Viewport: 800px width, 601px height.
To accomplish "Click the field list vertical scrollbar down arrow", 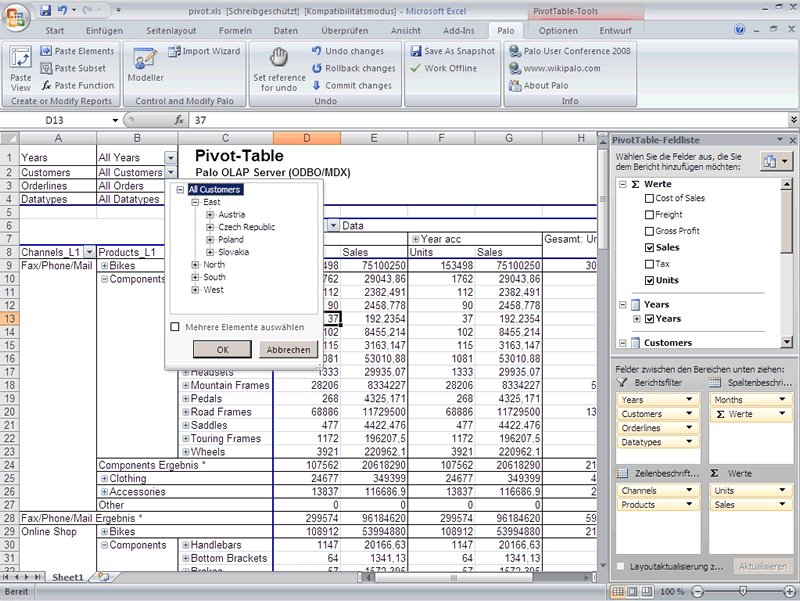I will (x=787, y=342).
